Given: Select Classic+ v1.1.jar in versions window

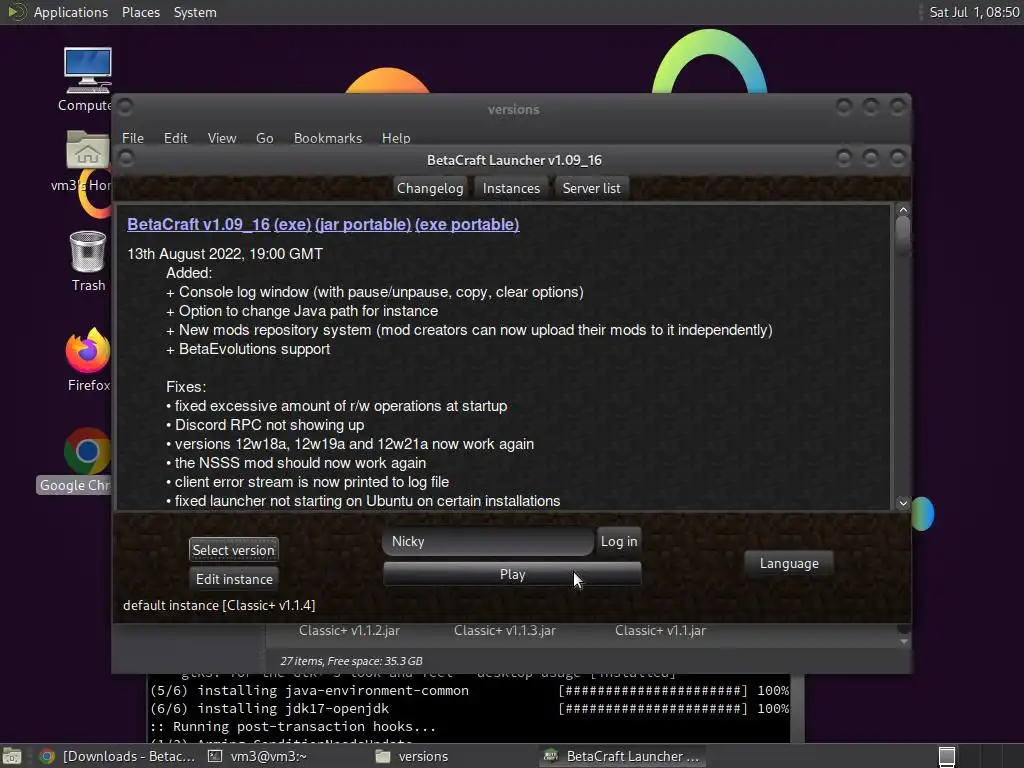Looking at the screenshot, I should (660, 630).
